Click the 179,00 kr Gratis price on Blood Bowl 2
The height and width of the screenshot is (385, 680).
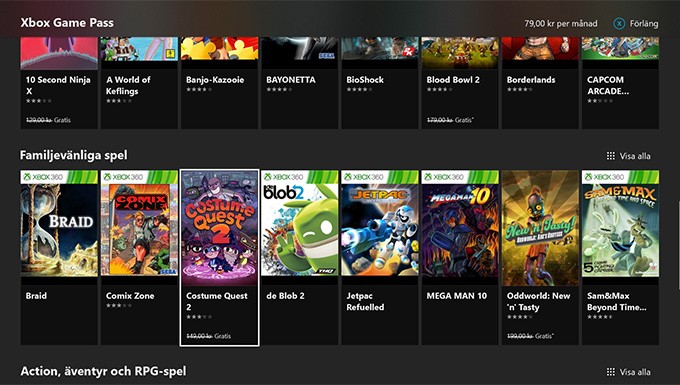(450, 120)
